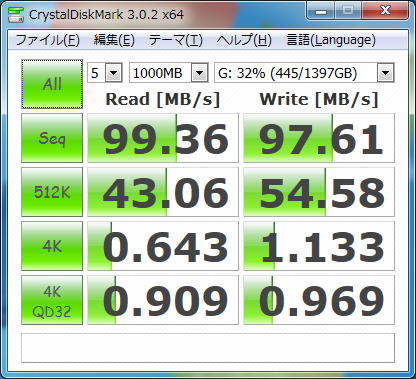416x379 pixels.
Task: Open the G: drive selection dropdown
Action: [386, 73]
